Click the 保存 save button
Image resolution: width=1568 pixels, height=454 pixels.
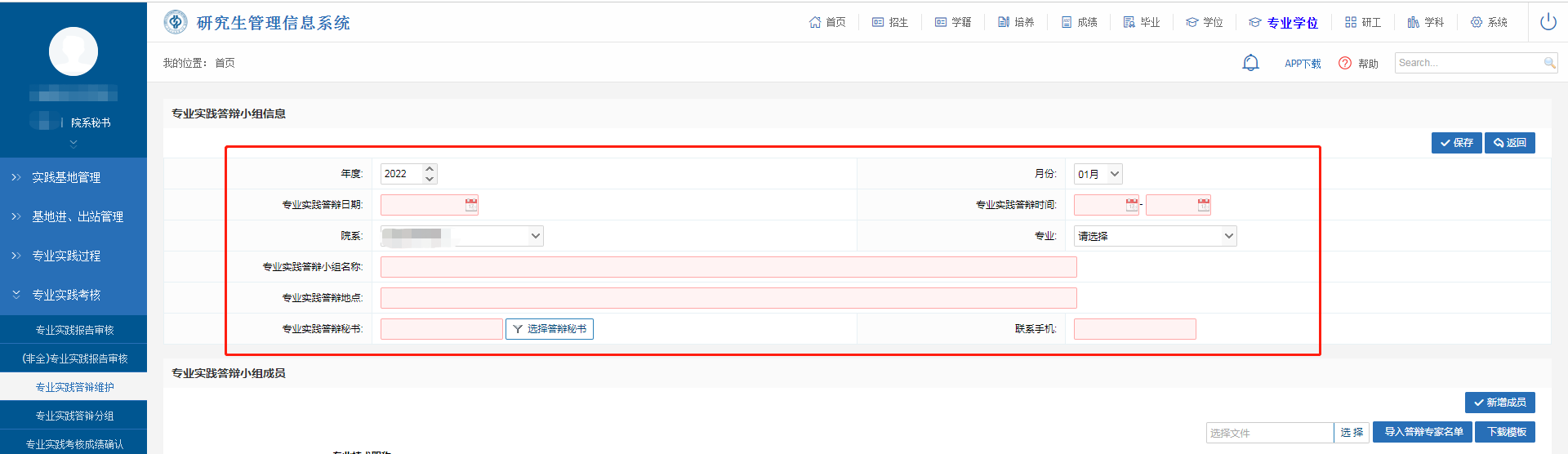[x=1456, y=143]
